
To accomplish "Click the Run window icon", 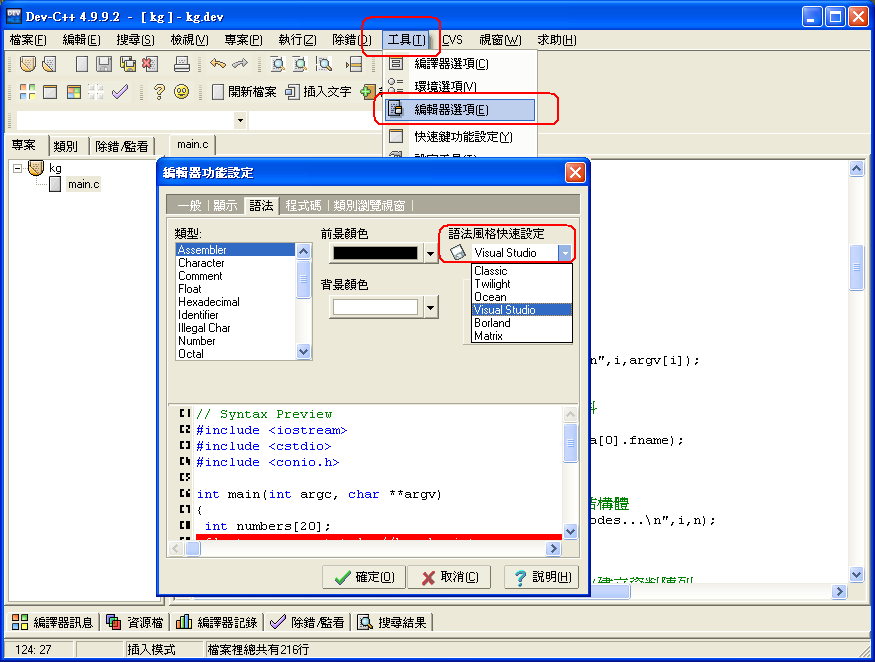I will [x=50, y=92].
